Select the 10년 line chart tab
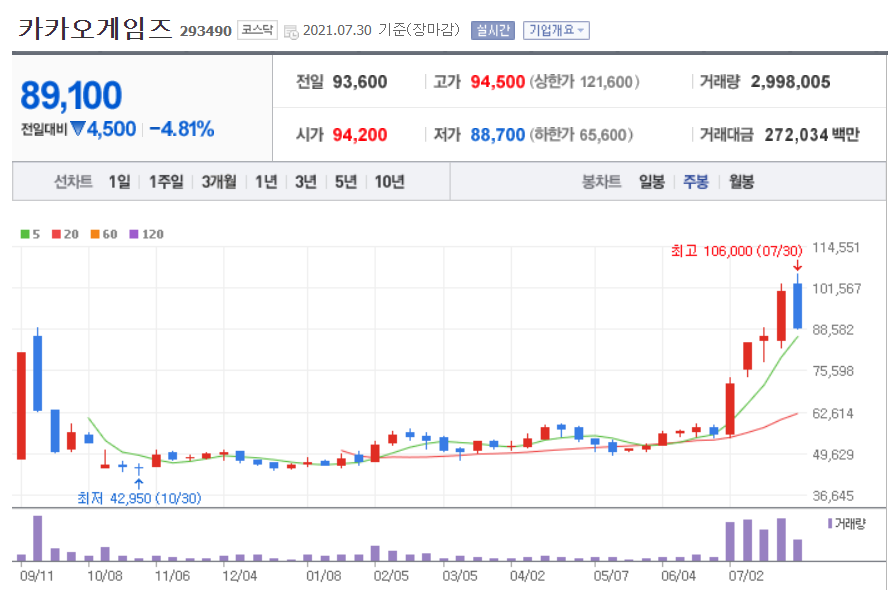Viewport: 888px width, 590px height. click(x=390, y=182)
